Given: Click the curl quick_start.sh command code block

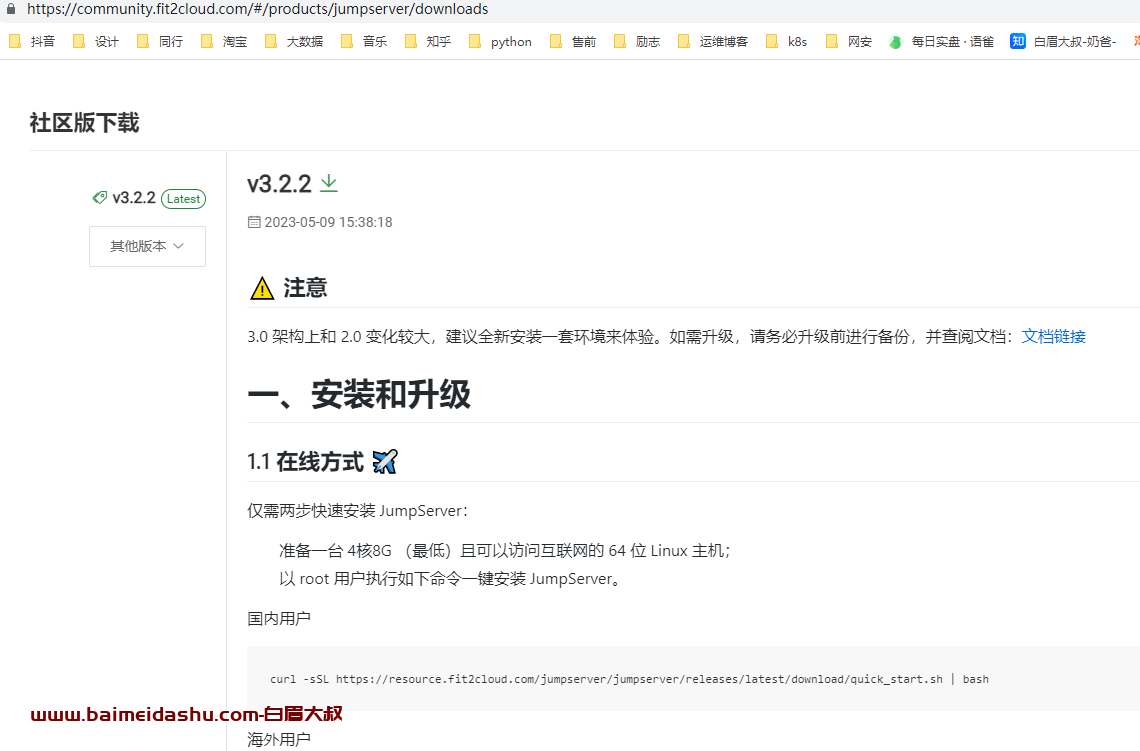Looking at the screenshot, I should click(x=694, y=679).
